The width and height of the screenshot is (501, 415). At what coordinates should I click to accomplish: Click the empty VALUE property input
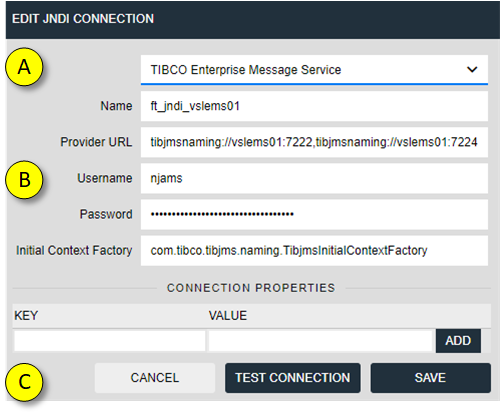click(320, 341)
